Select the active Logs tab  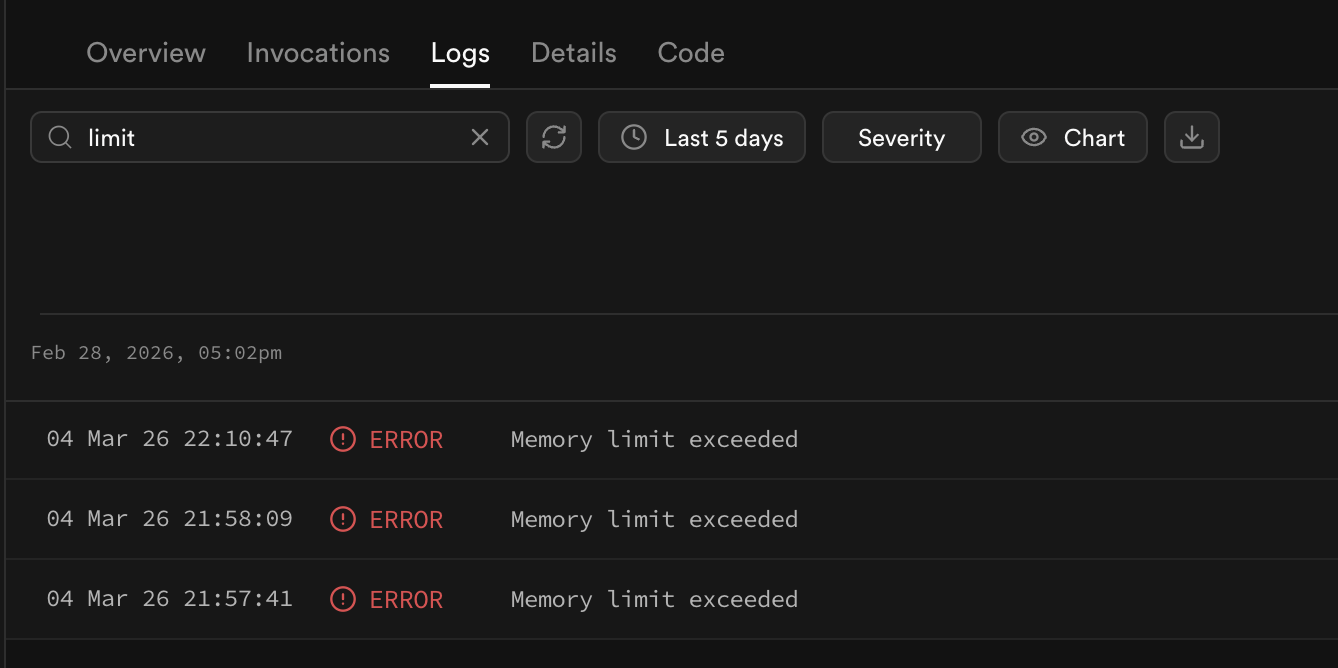pyautogui.click(x=460, y=53)
